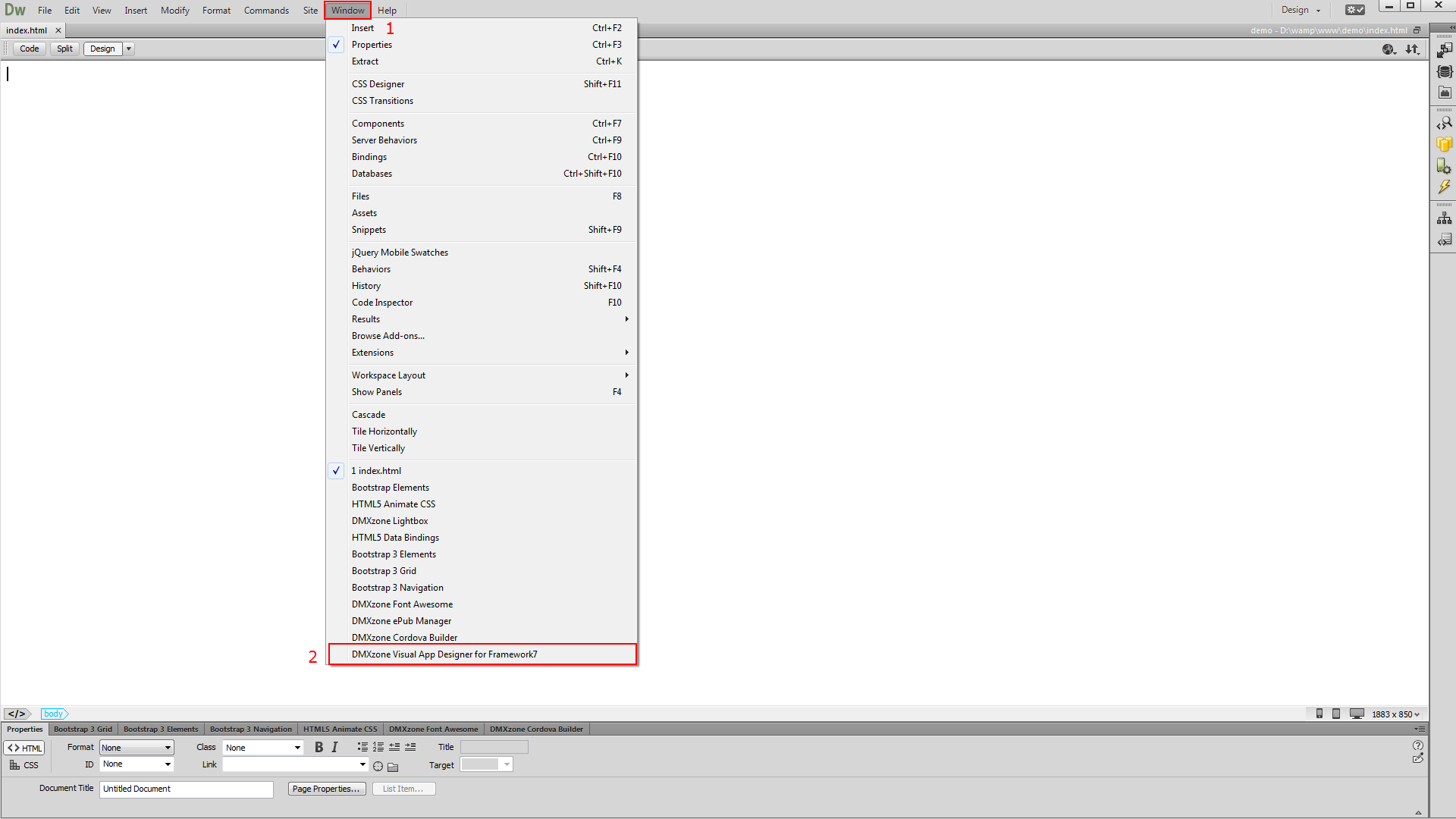
Task: Click the Blockquote indent icon
Action: (410, 747)
